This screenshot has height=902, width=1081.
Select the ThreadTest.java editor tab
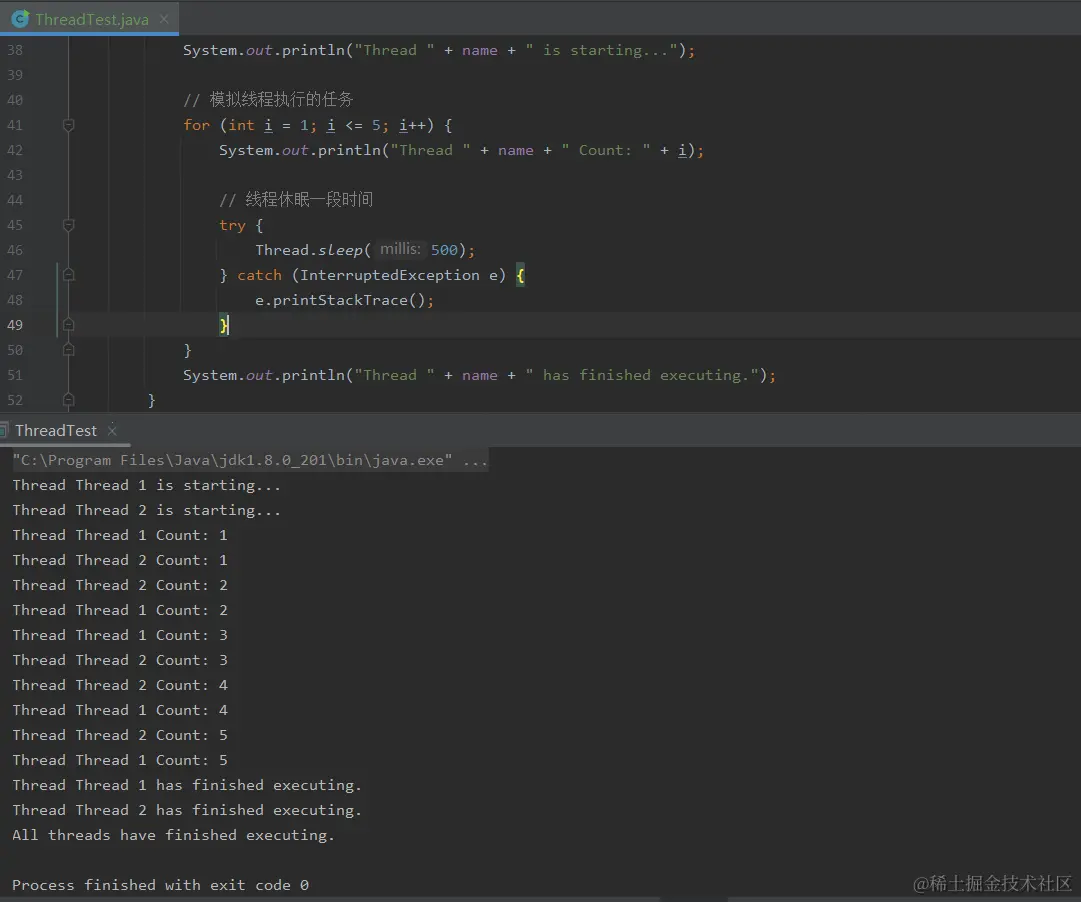[x=90, y=19]
